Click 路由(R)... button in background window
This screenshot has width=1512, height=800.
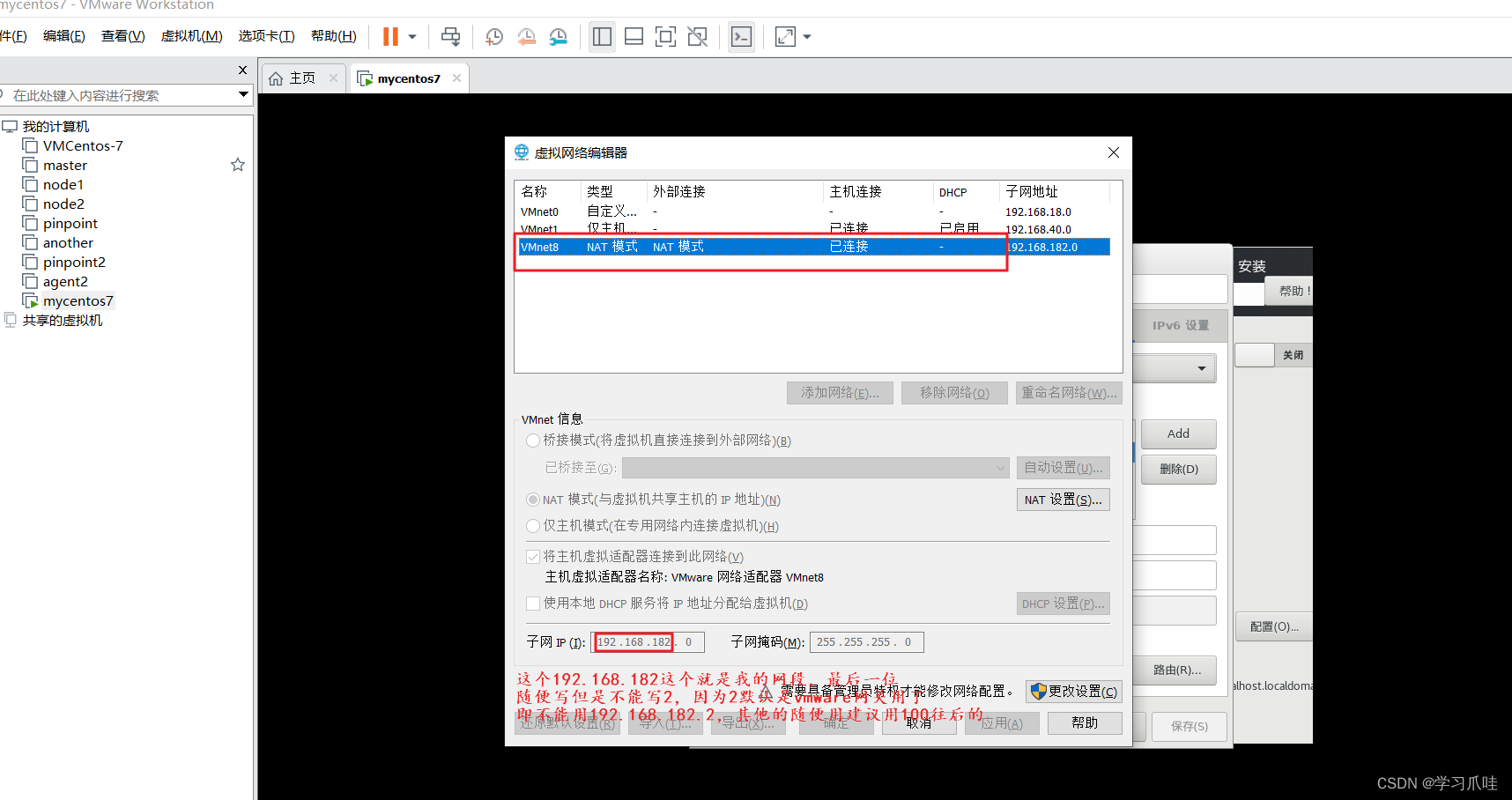point(1175,670)
